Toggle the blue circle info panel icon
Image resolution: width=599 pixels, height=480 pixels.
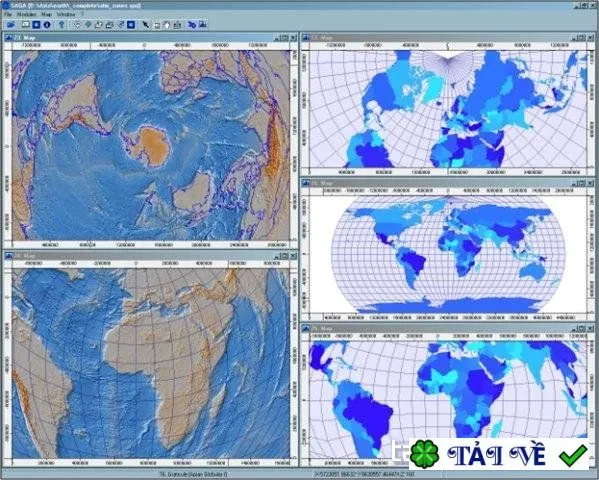tap(47, 25)
